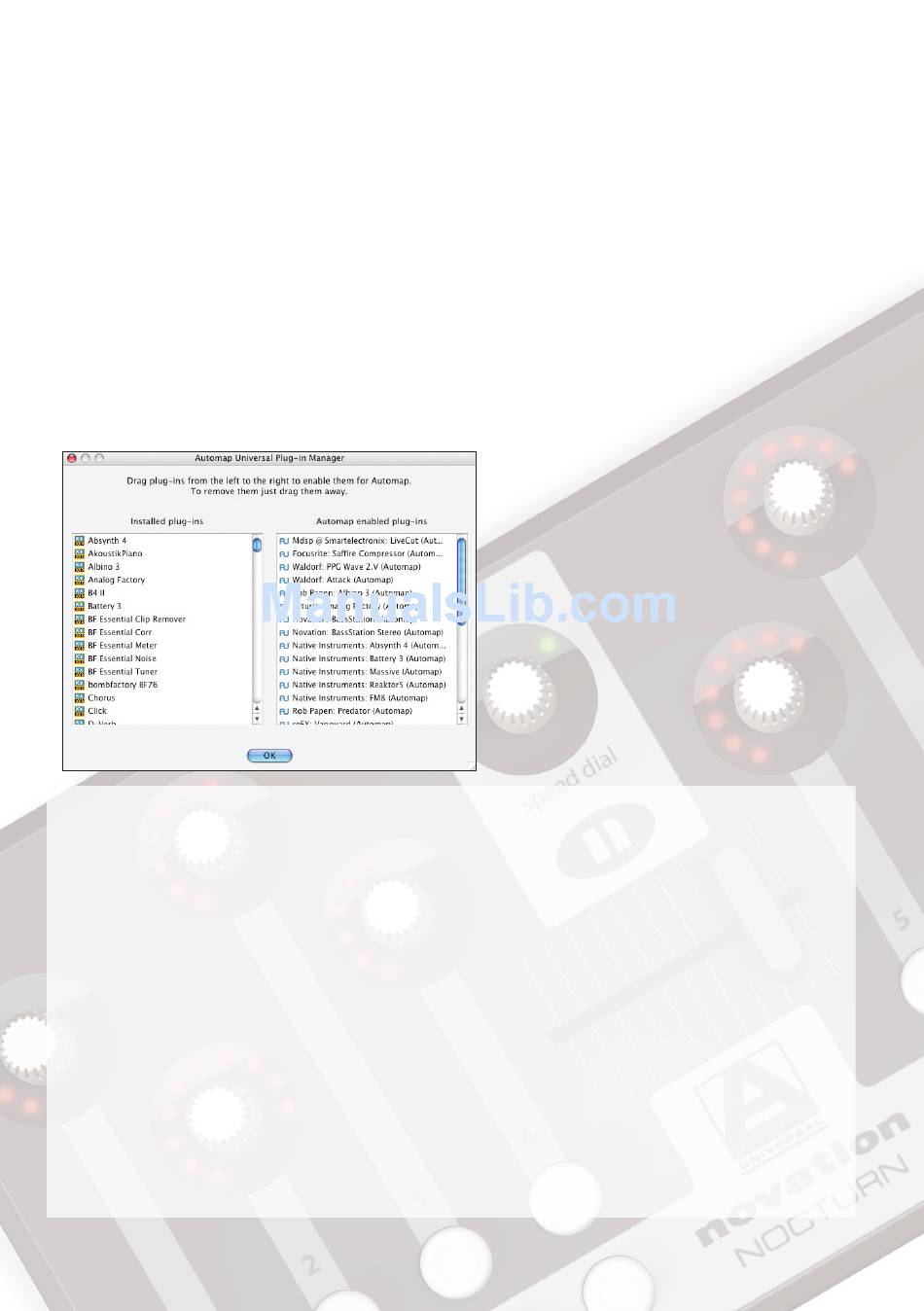Click the Automap icon next to Rob Papen Predator
This screenshot has height=1311, width=924.
tap(284, 711)
